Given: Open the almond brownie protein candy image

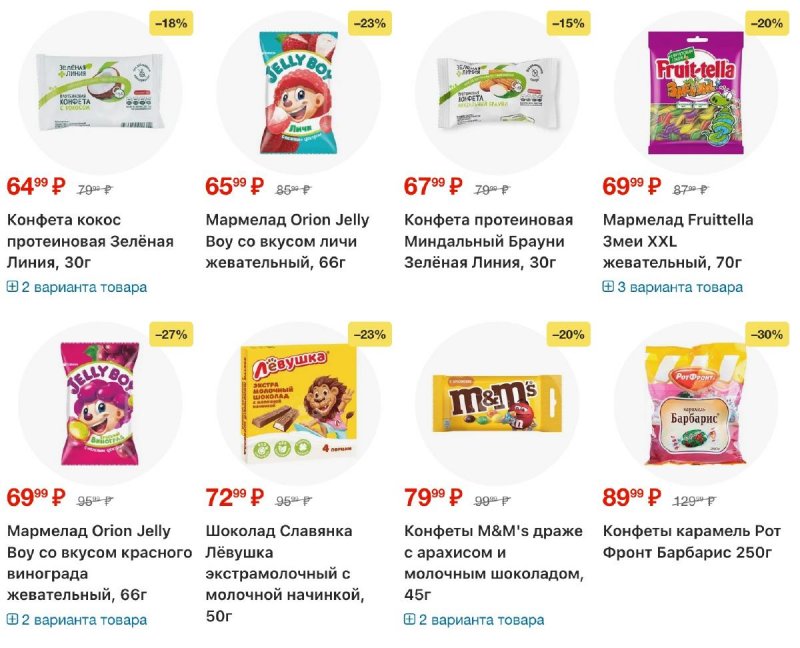Looking at the screenshot, I should point(494,91).
